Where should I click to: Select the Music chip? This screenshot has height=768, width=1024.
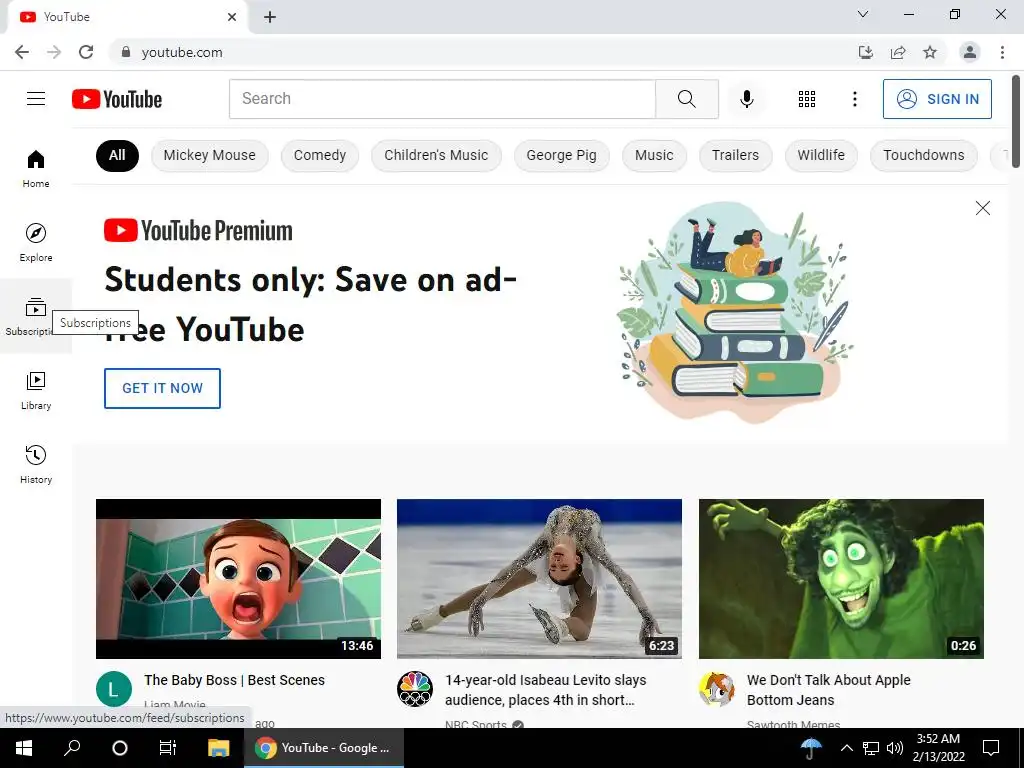(654, 155)
